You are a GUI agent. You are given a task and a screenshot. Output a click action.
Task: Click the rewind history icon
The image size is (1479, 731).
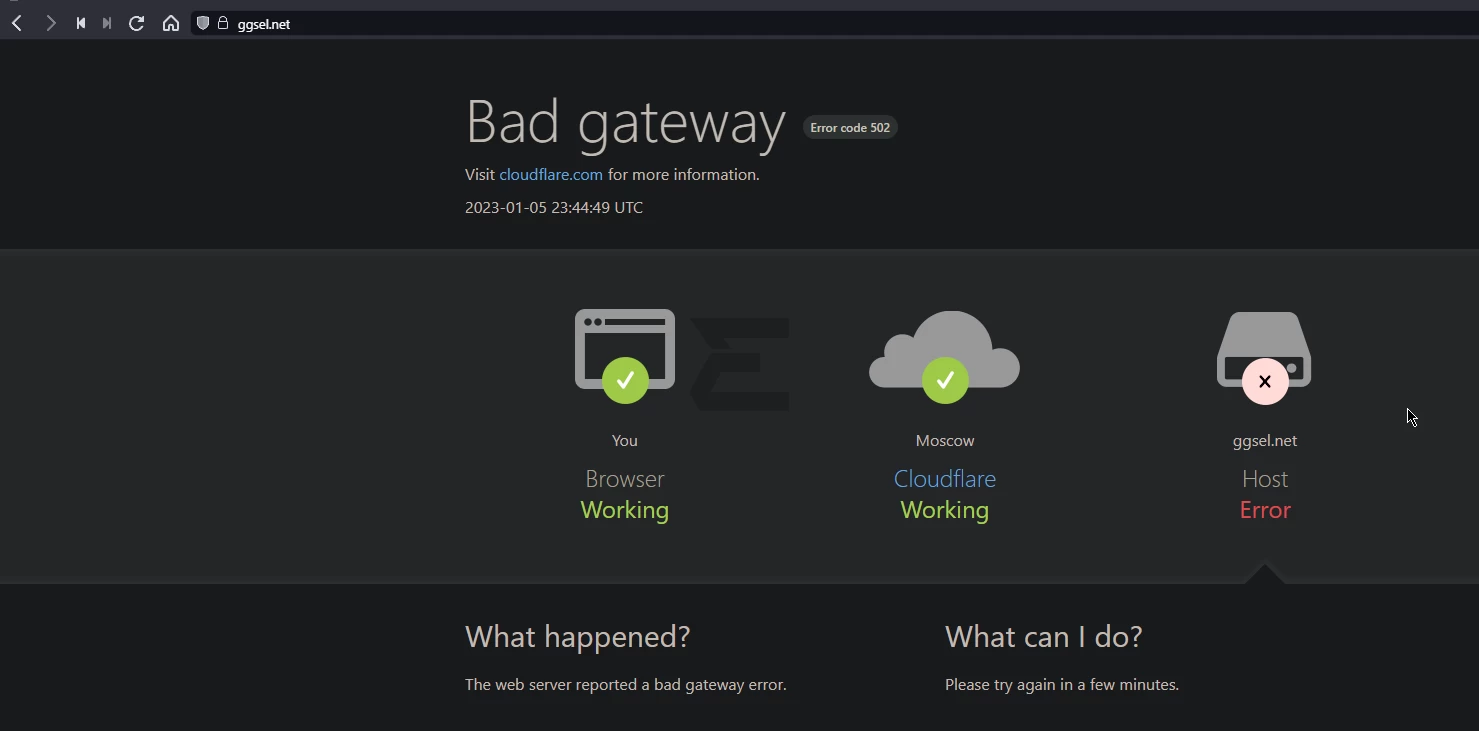[81, 23]
